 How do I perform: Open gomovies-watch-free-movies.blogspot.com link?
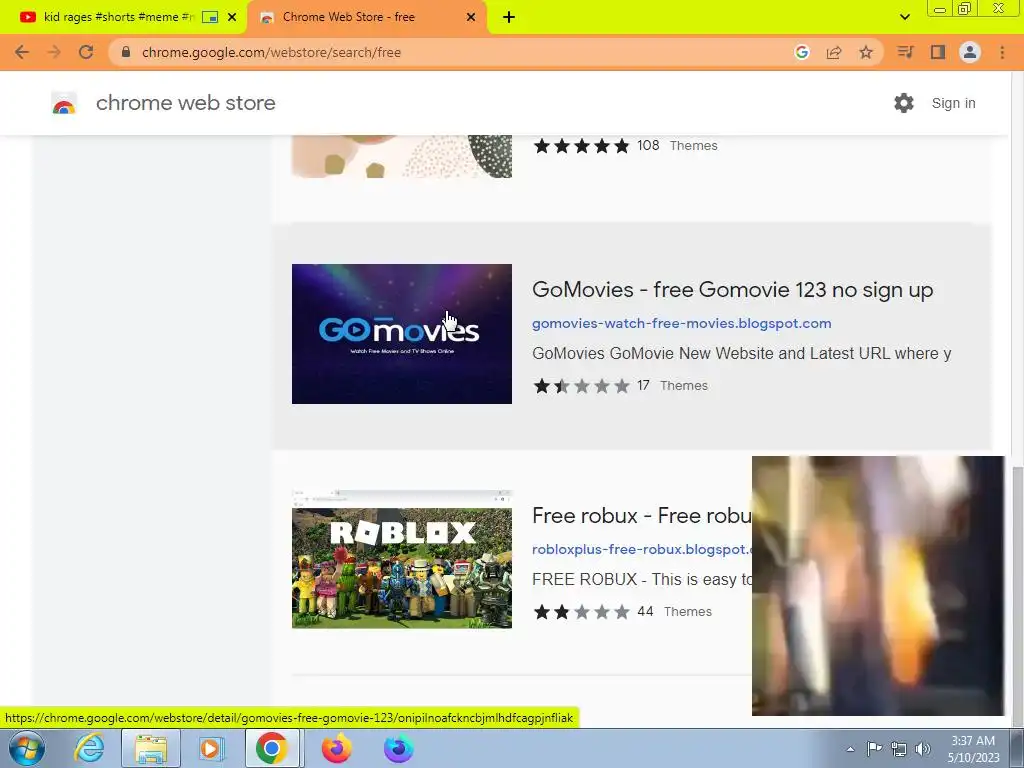click(x=681, y=323)
